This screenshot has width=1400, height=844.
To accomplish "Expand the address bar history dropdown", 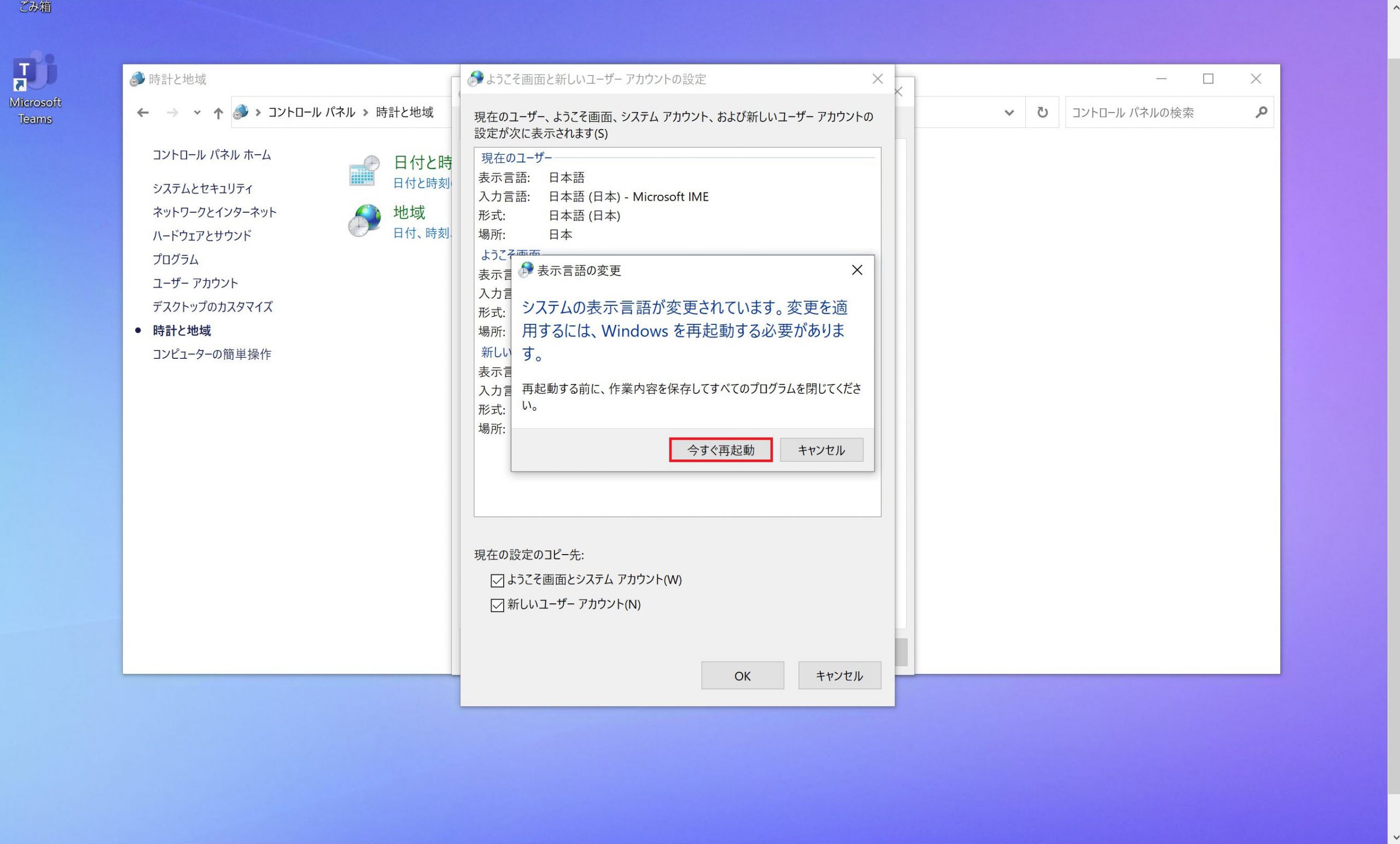I will pos(1008,113).
